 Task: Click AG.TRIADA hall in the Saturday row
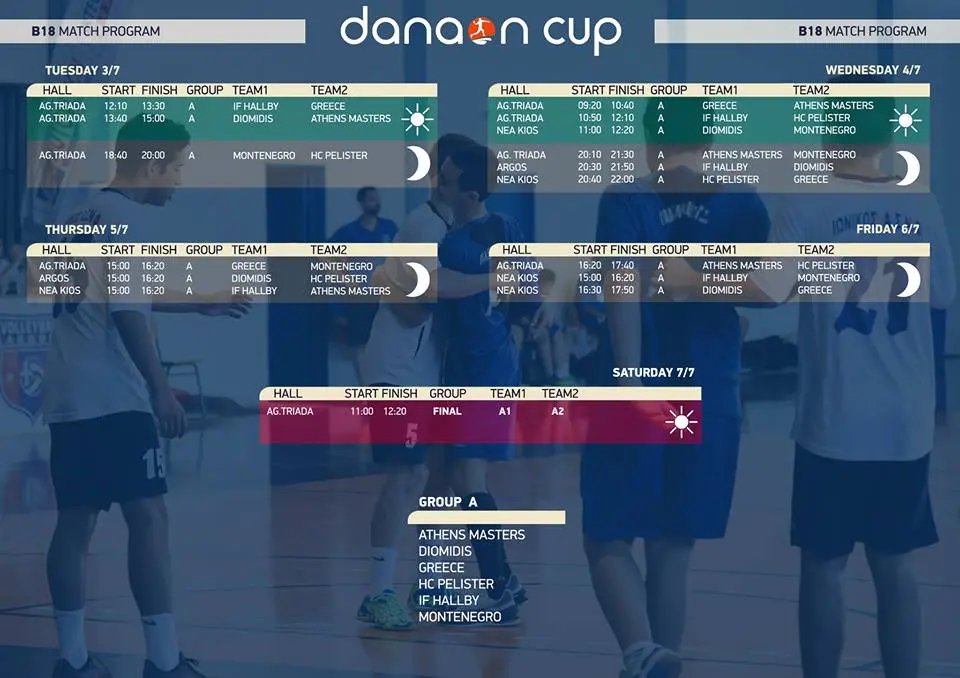[x=290, y=412]
